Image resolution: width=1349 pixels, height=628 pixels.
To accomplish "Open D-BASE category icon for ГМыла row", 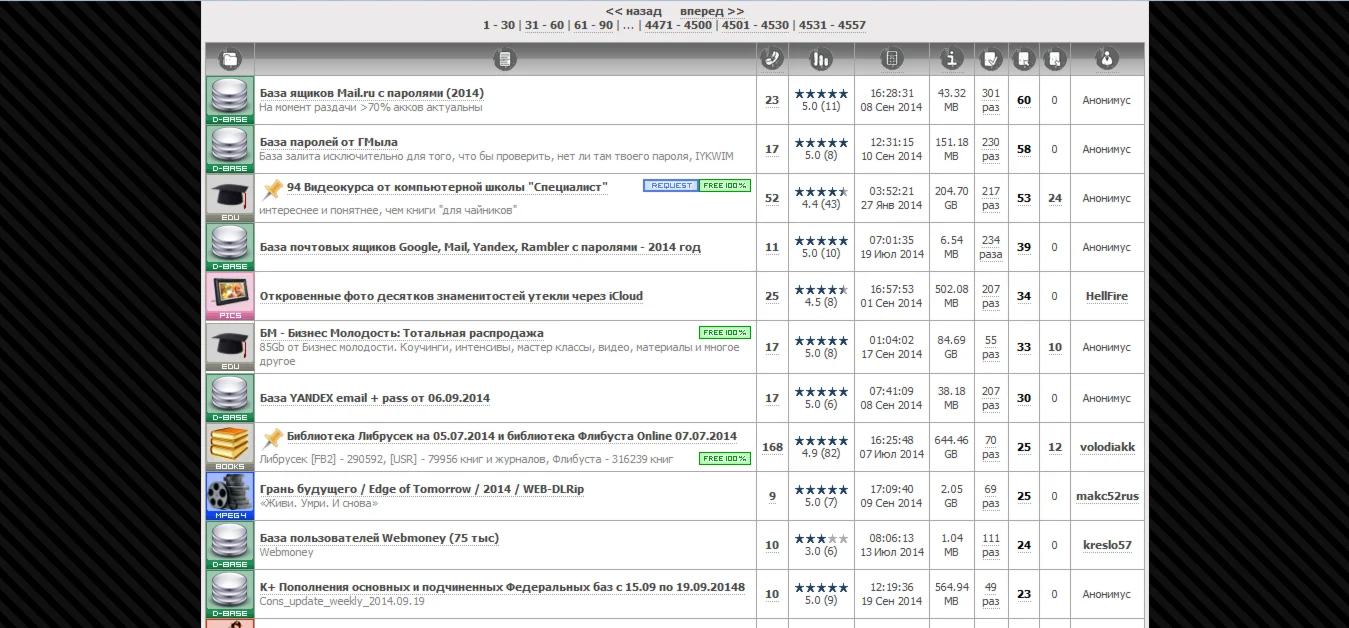I will (230, 149).
